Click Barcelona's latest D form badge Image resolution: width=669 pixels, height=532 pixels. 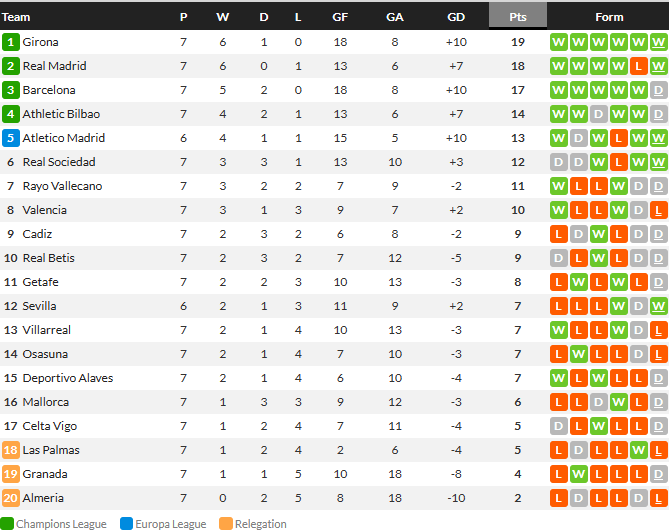tap(658, 90)
